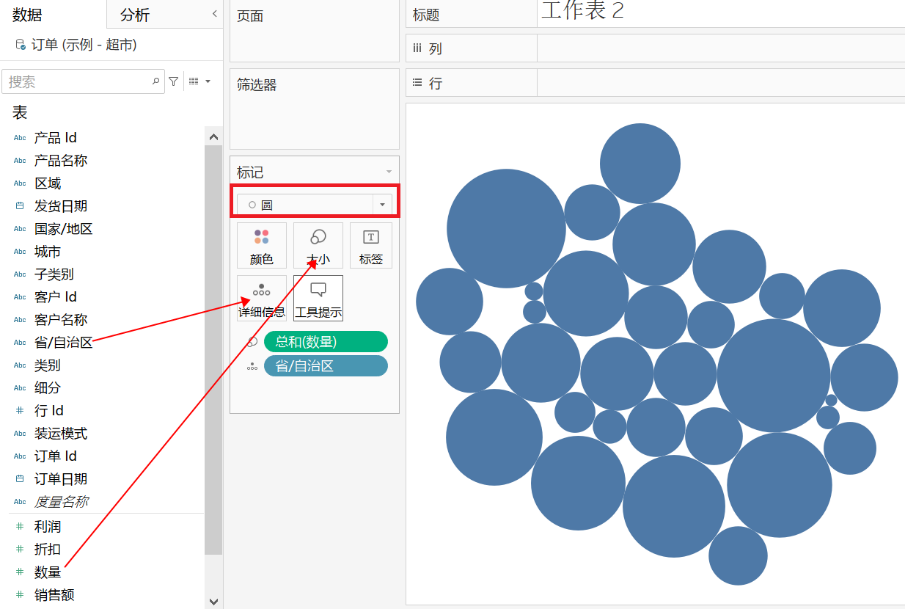
Task: Click the 页面 shelf
Action: [x=314, y=31]
